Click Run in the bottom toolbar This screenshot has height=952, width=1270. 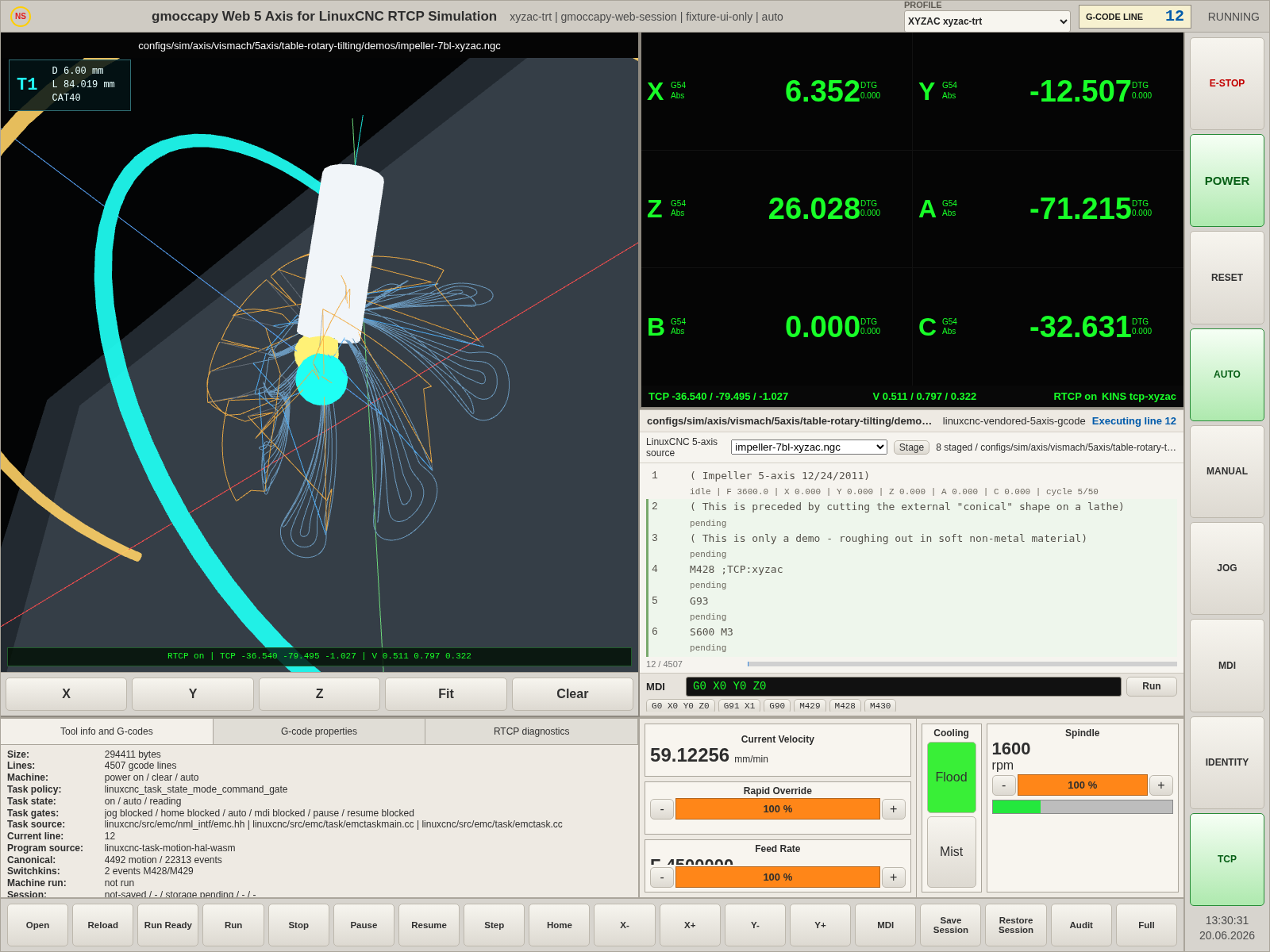[x=233, y=925]
